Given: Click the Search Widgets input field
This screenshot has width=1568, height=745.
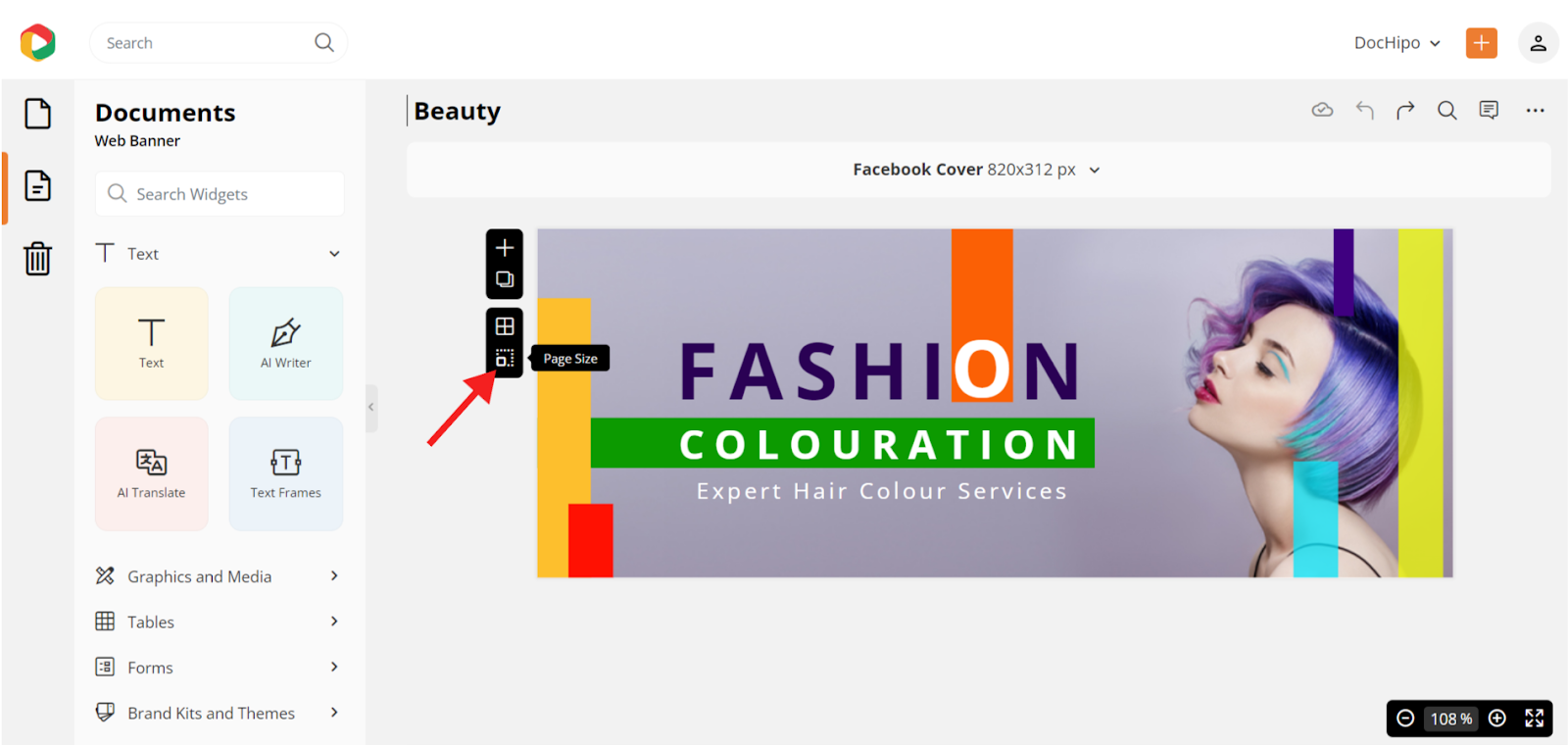Looking at the screenshot, I should (x=220, y=194).
